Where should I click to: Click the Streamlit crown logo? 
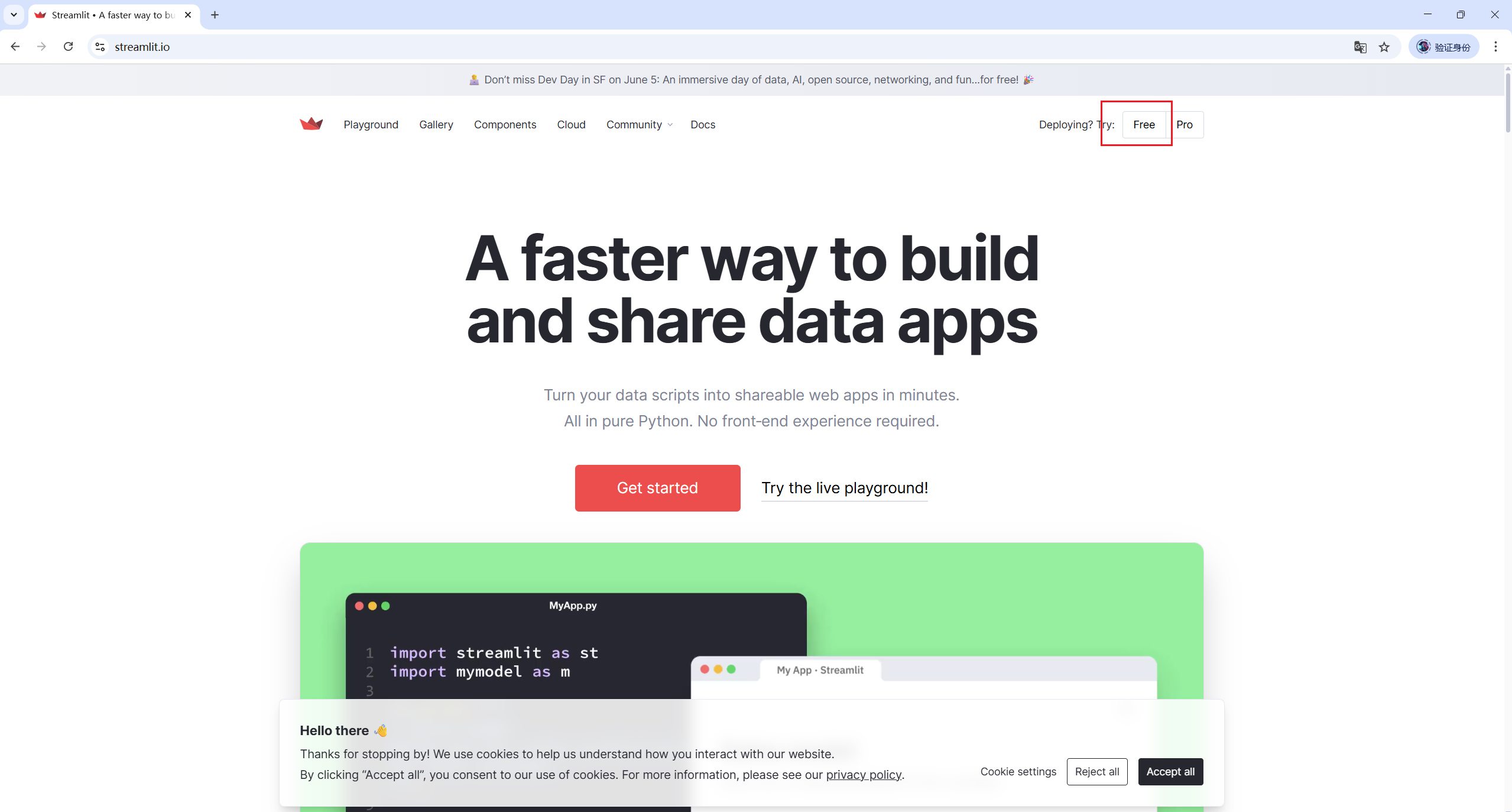click(311, 124)
